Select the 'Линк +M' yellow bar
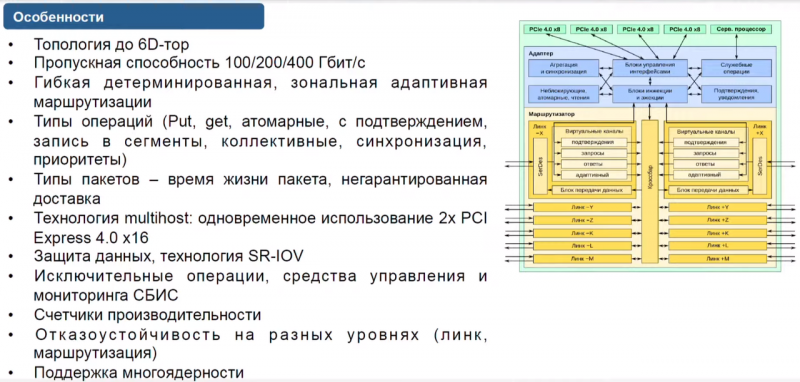 pyautogui.click(x=717, y=259)
